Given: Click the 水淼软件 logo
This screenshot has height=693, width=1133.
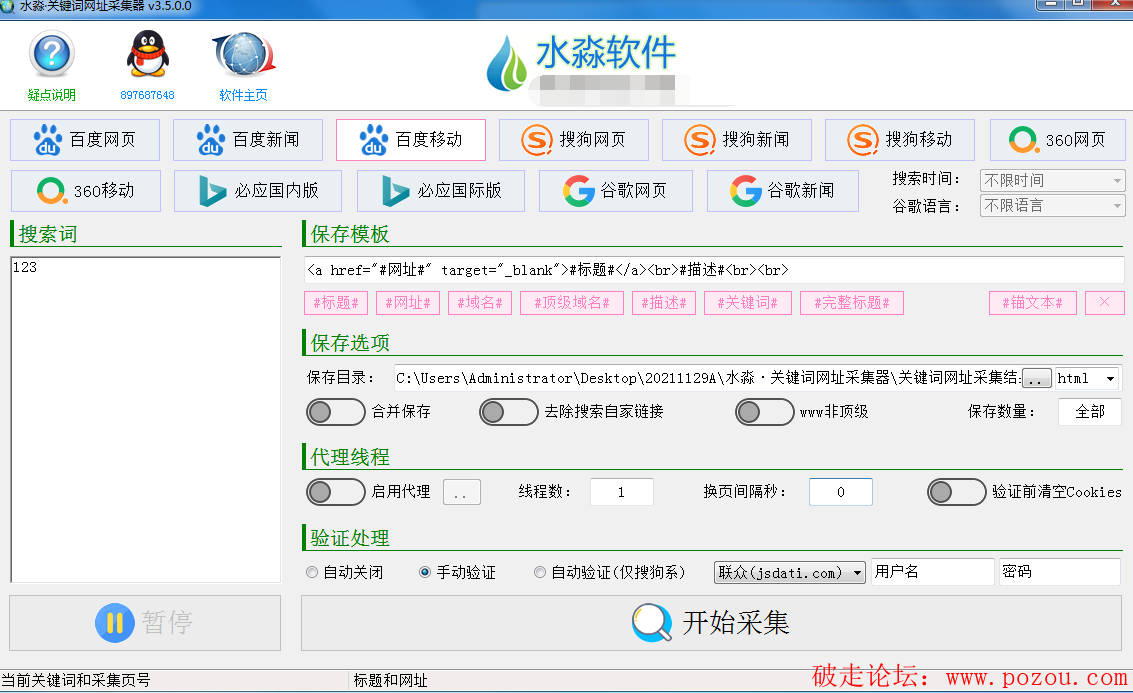Looking at the screenshot, I should pos(582,64).
